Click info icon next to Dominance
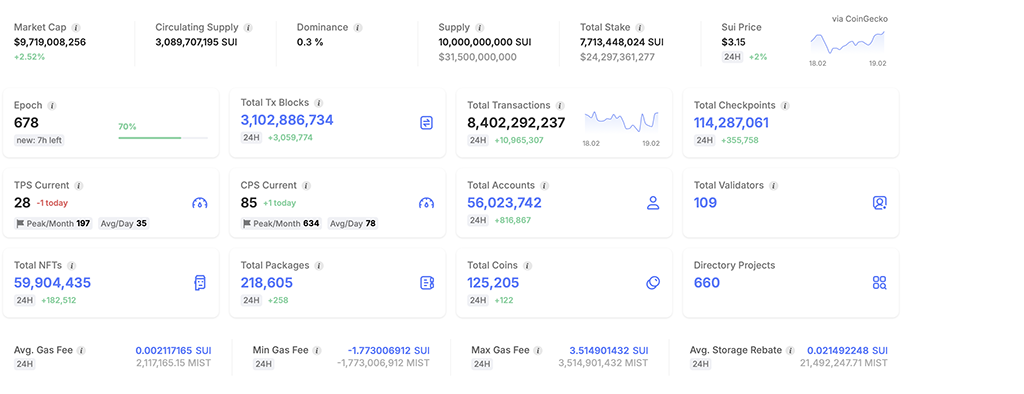 coord(357,27)
